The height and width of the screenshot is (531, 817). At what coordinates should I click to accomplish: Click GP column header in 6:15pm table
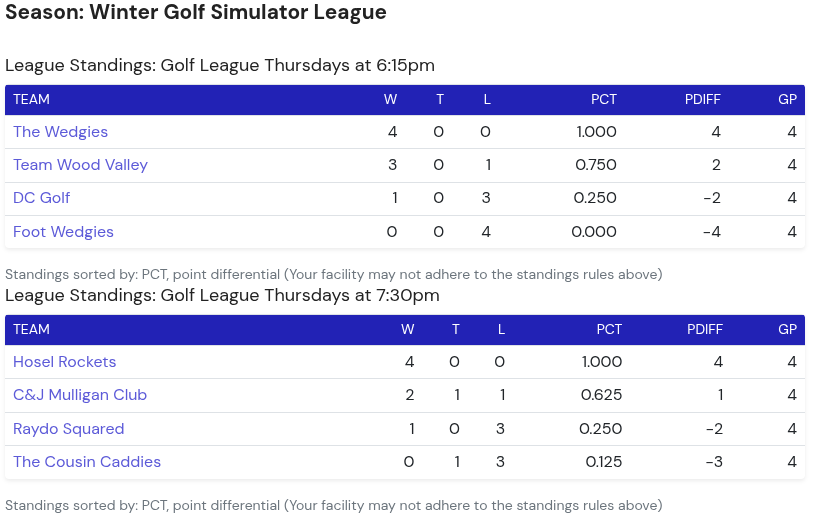point(787,99)
